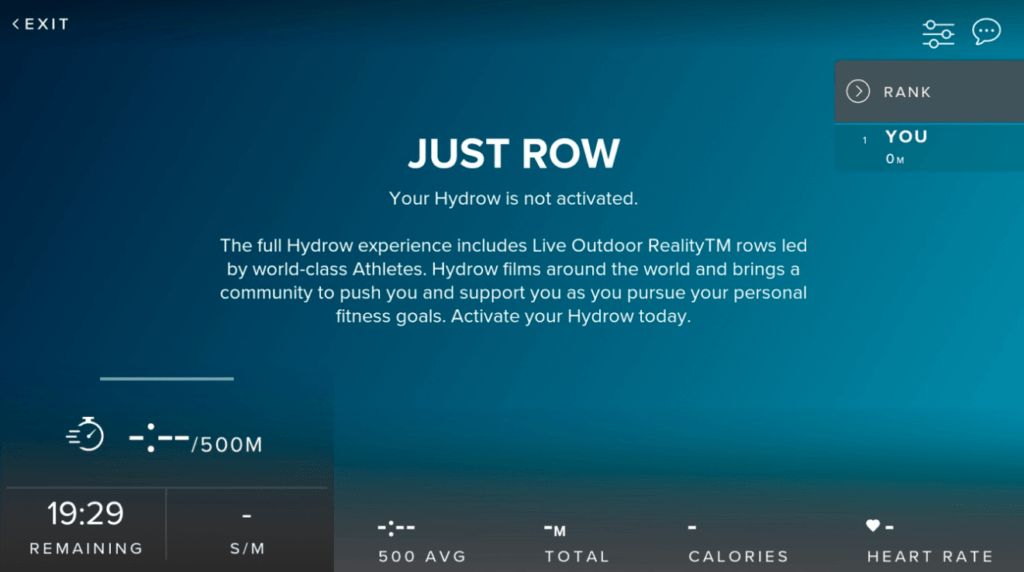Click the pace stopwatch icon
This screenshot has width=1024, height=572.
pyautogui.click(x=86, y=434)
